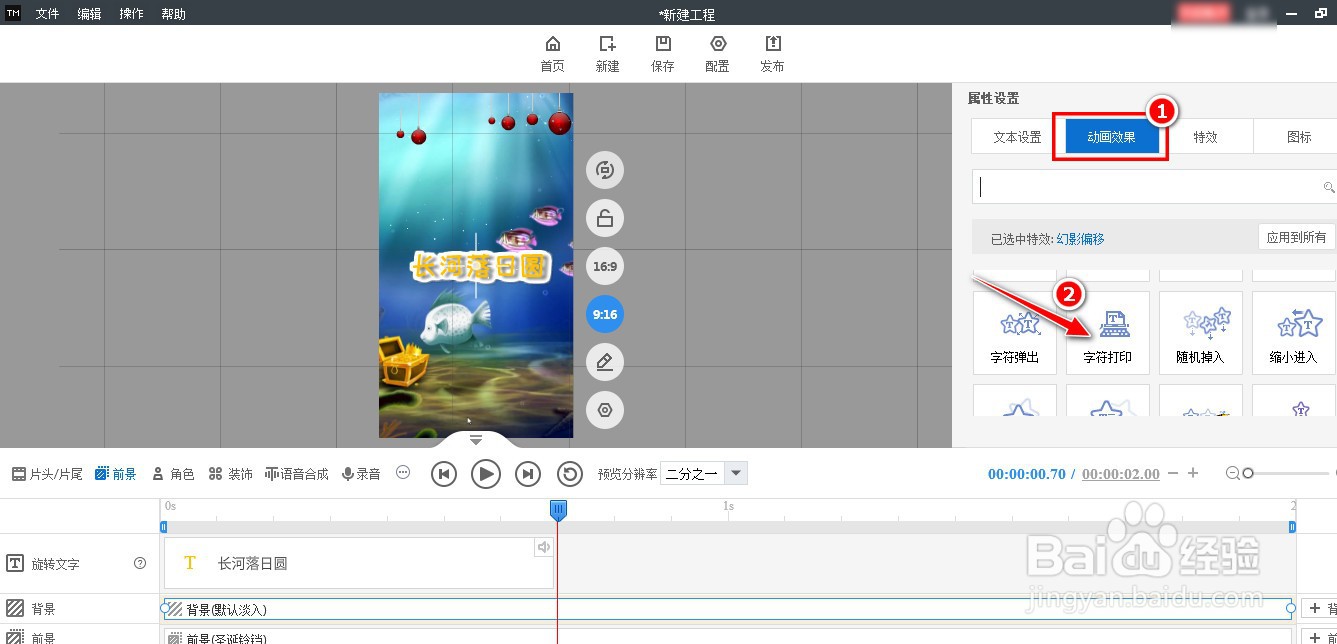Click the current time 00:00:00.70
Image resolution: width=1337 pixels, height=644 pixels.
pyautogui.click(x=1027, y=474)
